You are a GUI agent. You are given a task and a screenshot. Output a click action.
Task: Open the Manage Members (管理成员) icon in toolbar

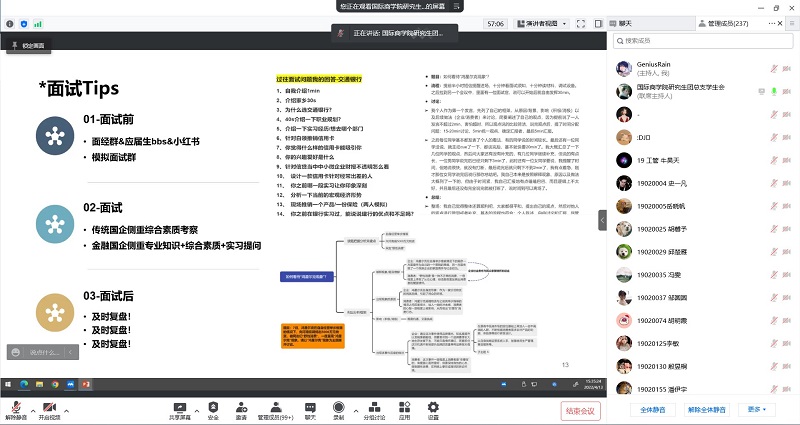(274, 407)
